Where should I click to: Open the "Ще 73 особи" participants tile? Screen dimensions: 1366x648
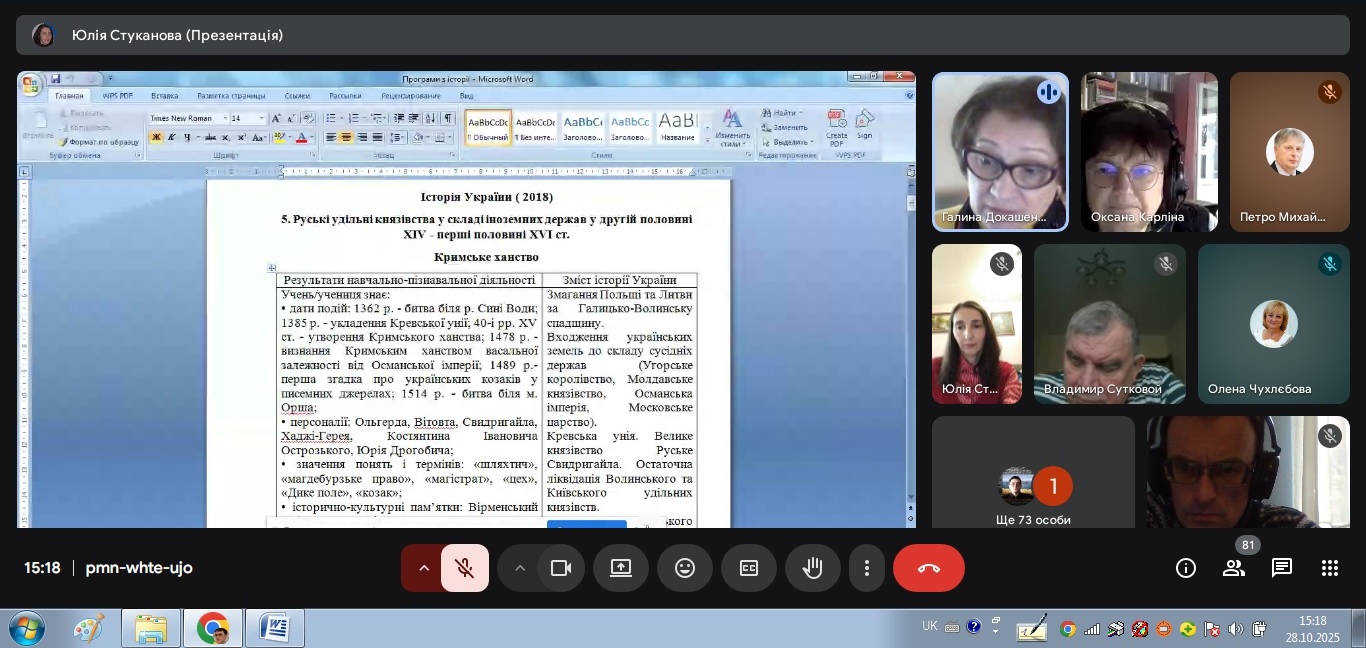click(x=1033, y=472)
